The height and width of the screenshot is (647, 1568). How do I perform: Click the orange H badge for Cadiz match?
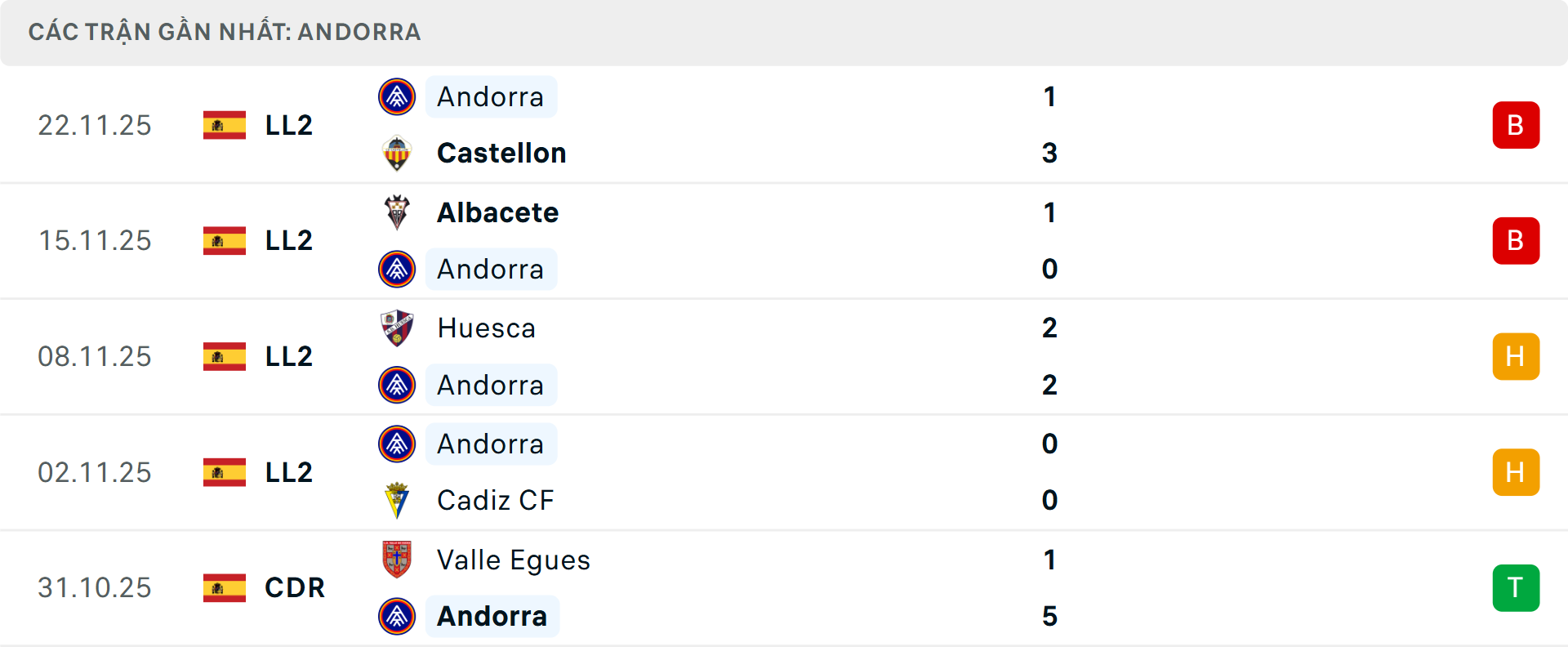(x=1516, y=472)
